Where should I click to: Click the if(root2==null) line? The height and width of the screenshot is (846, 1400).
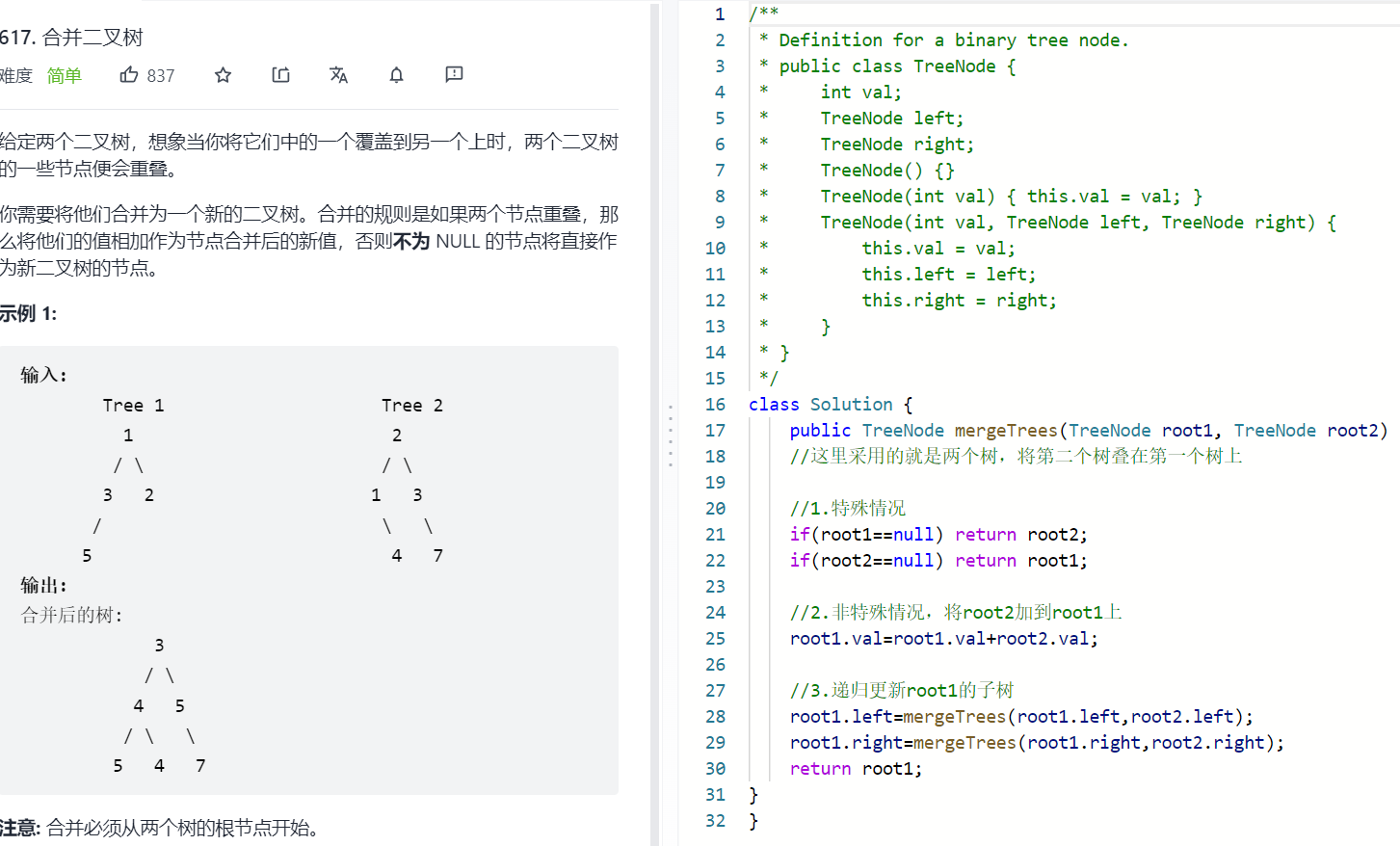click(938, 561)
